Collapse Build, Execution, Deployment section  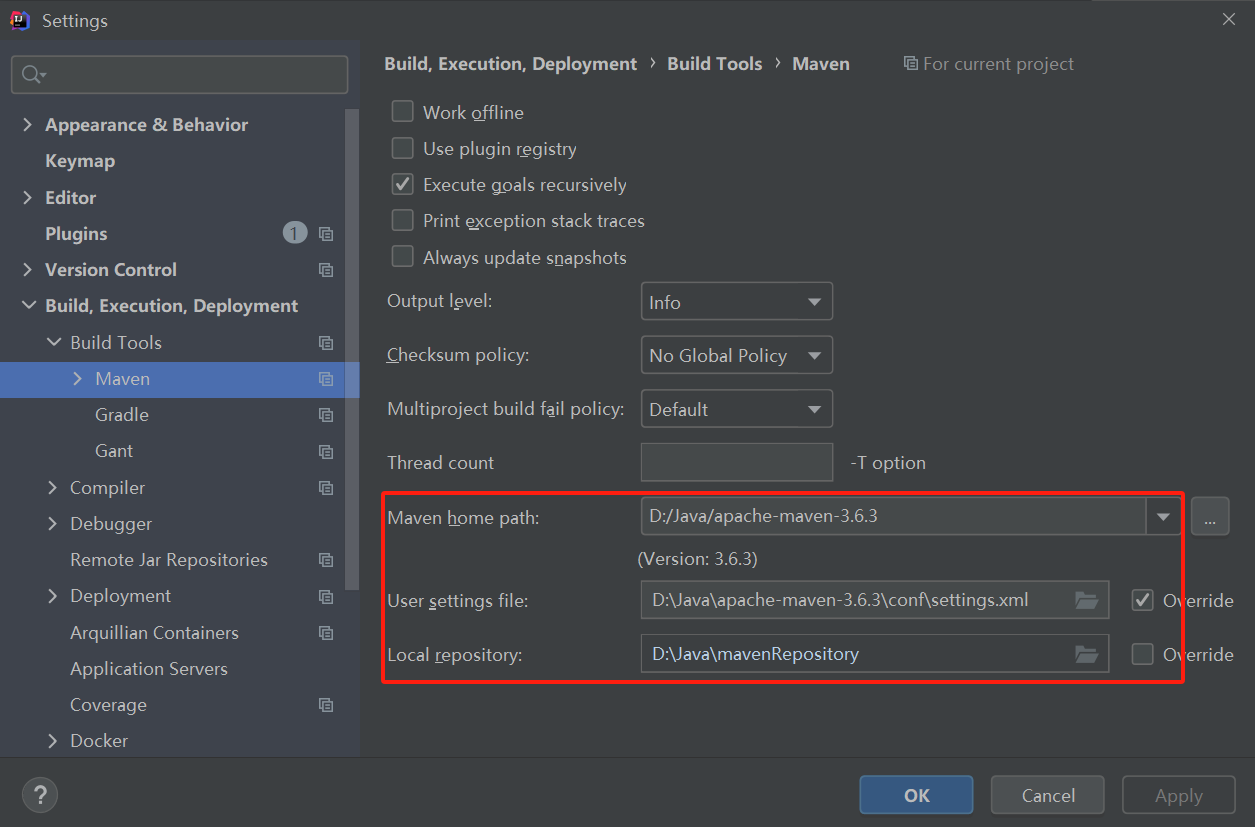point(28,306)
